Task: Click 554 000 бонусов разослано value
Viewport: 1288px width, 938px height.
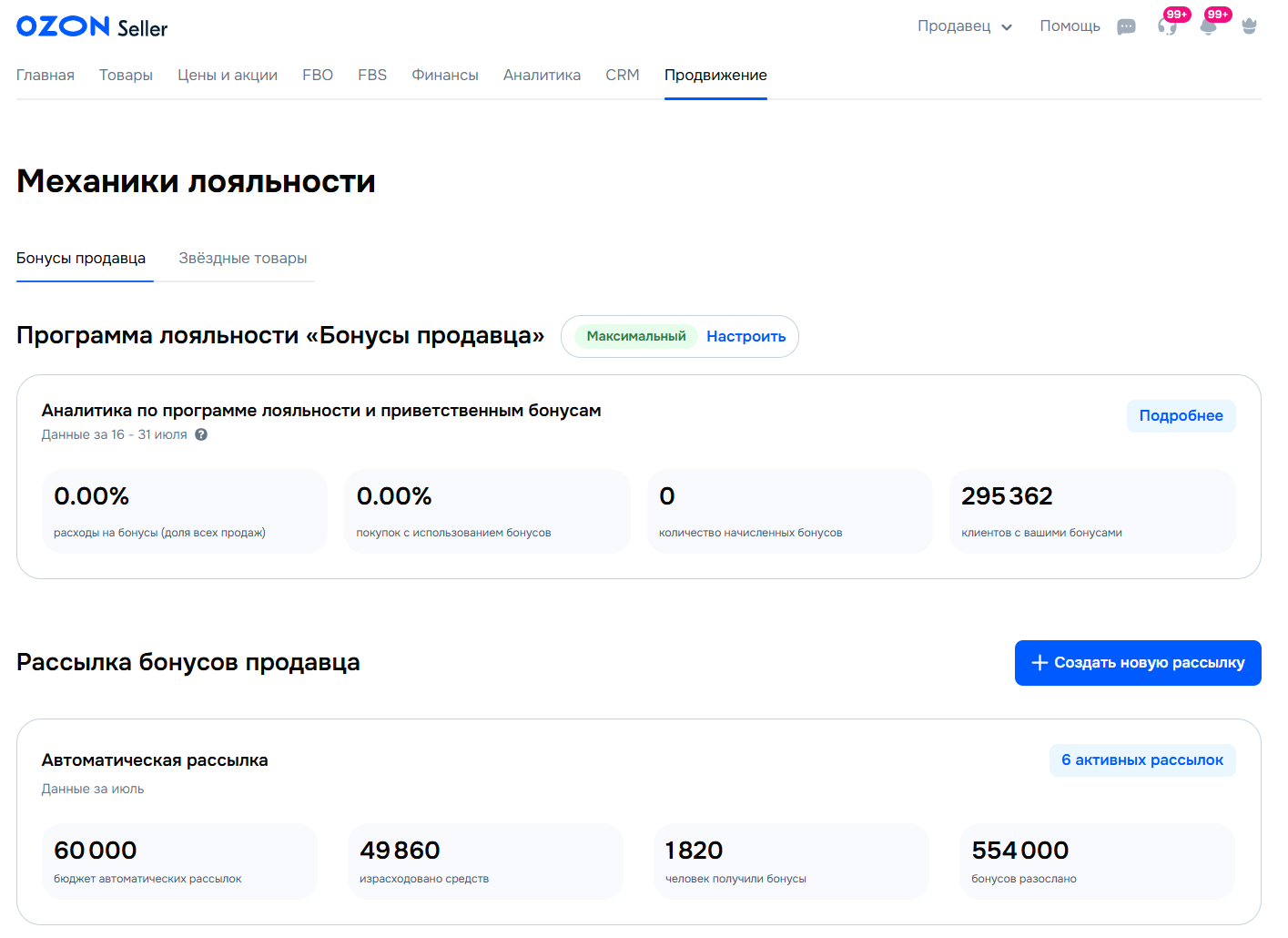Action: point(1020,851)
